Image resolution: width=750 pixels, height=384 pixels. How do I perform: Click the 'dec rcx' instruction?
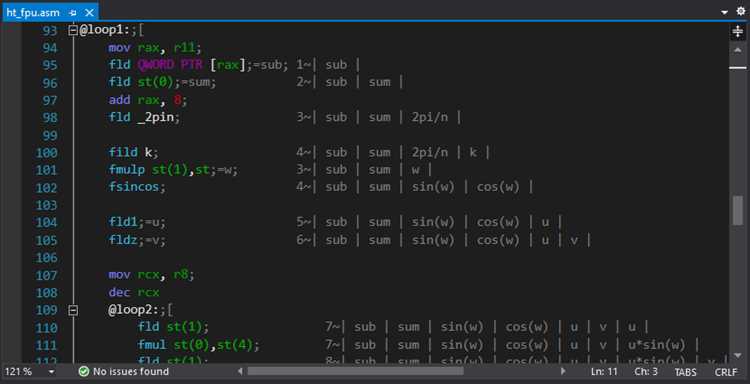133,292
